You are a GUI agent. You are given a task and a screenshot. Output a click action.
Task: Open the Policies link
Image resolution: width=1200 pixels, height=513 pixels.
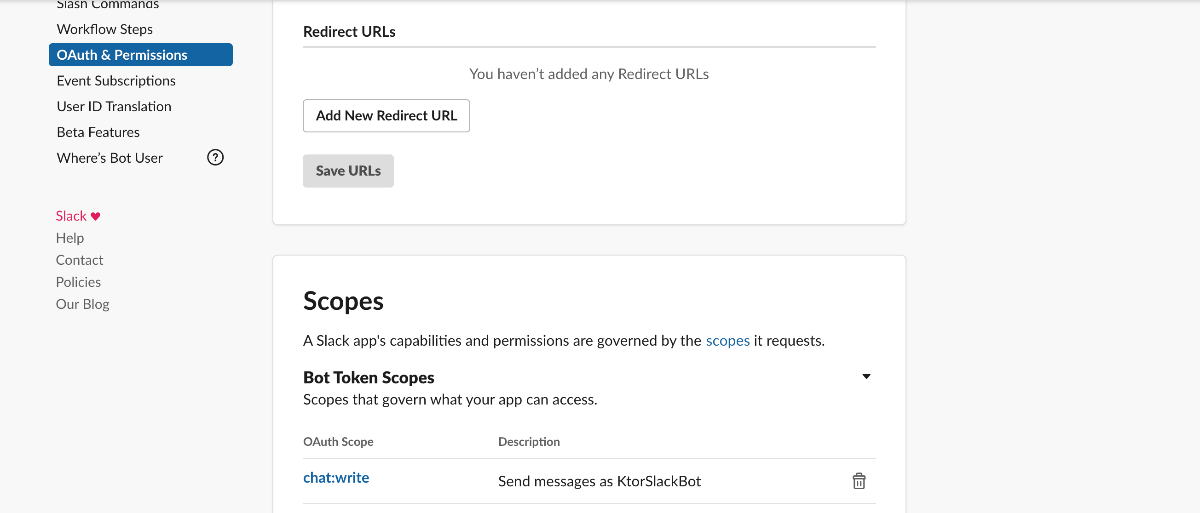pyautogui.click(x=78, y=282)
